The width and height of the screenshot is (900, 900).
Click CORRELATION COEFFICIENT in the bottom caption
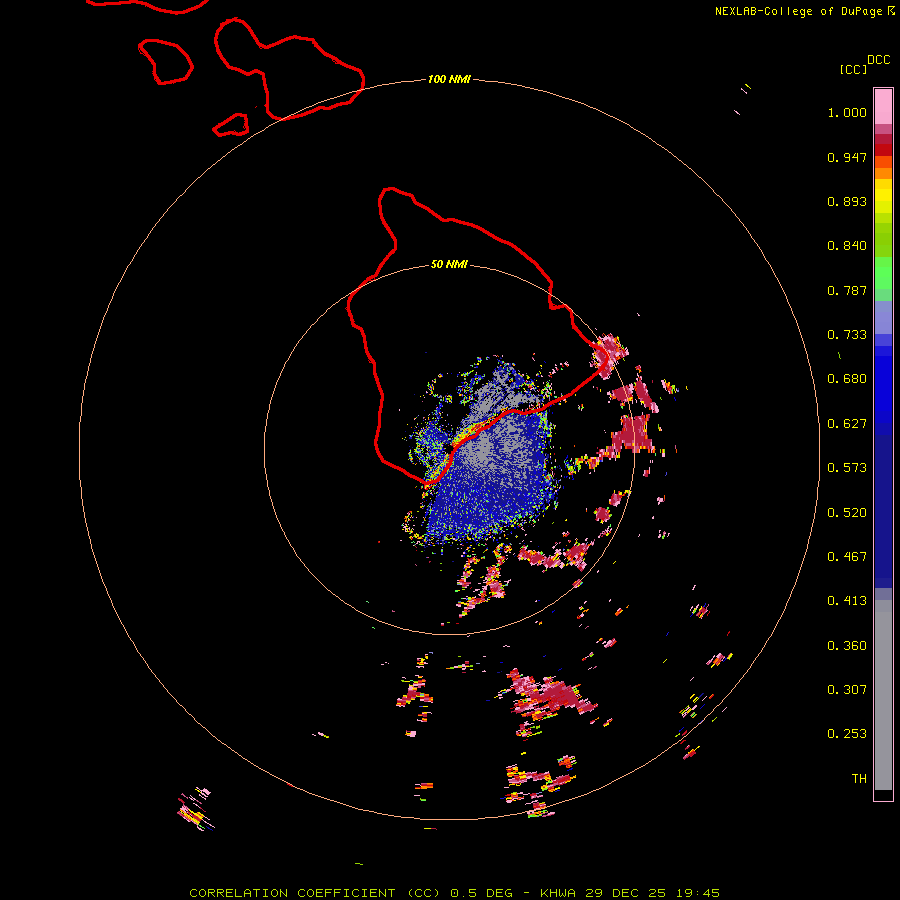(x=292, y=893)
